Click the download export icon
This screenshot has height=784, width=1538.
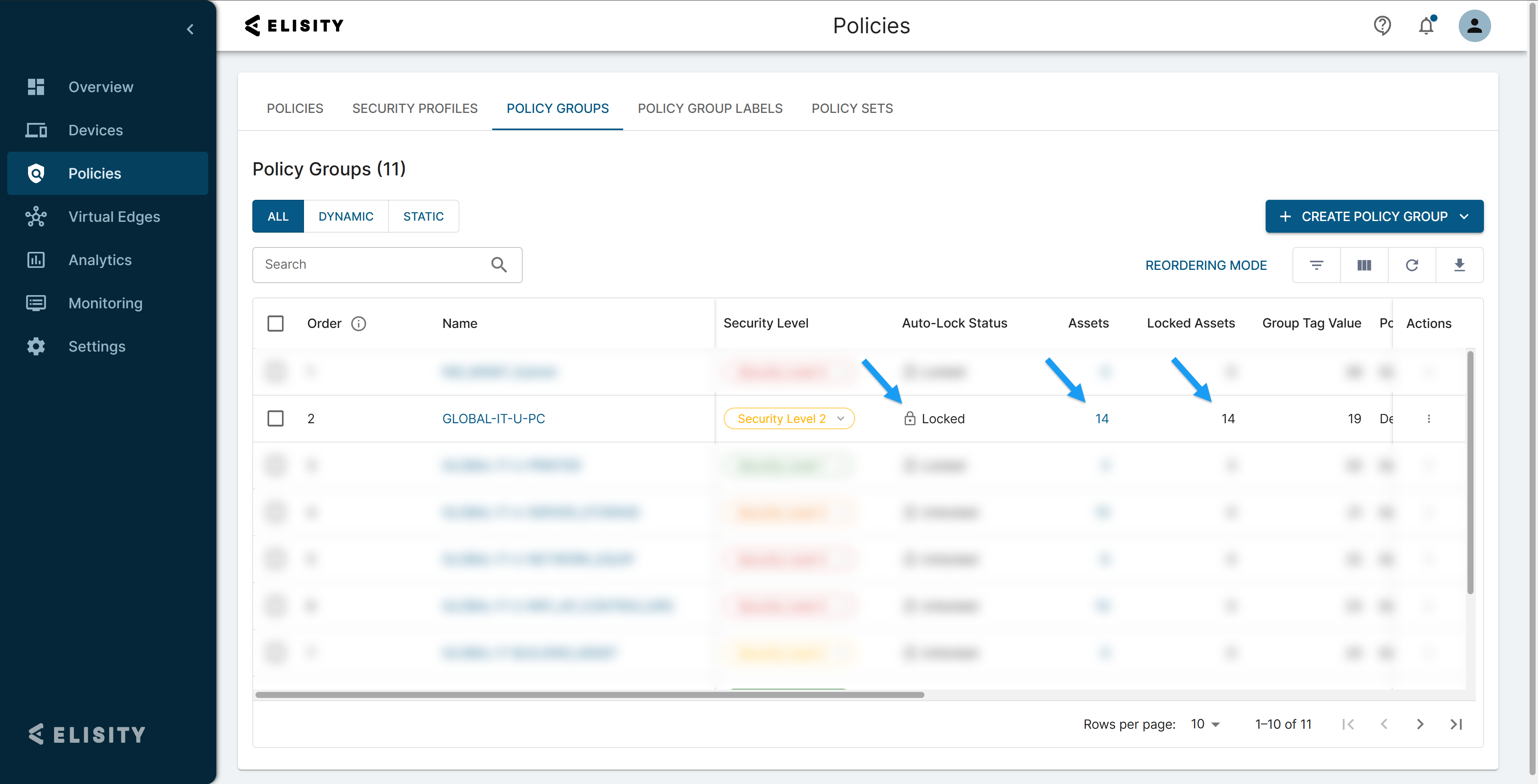(x=1459, y=265)
